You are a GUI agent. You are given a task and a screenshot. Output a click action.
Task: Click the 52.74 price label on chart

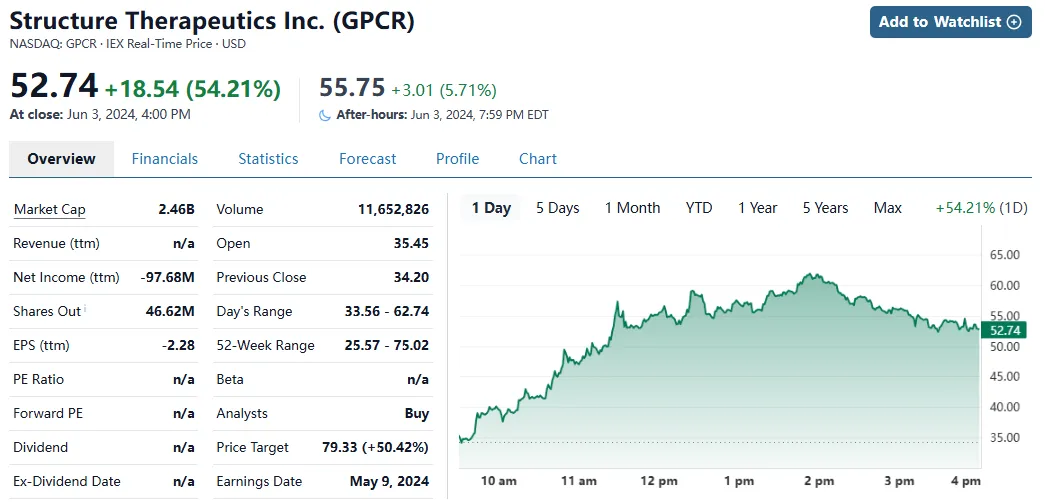tap(1004, 331)
